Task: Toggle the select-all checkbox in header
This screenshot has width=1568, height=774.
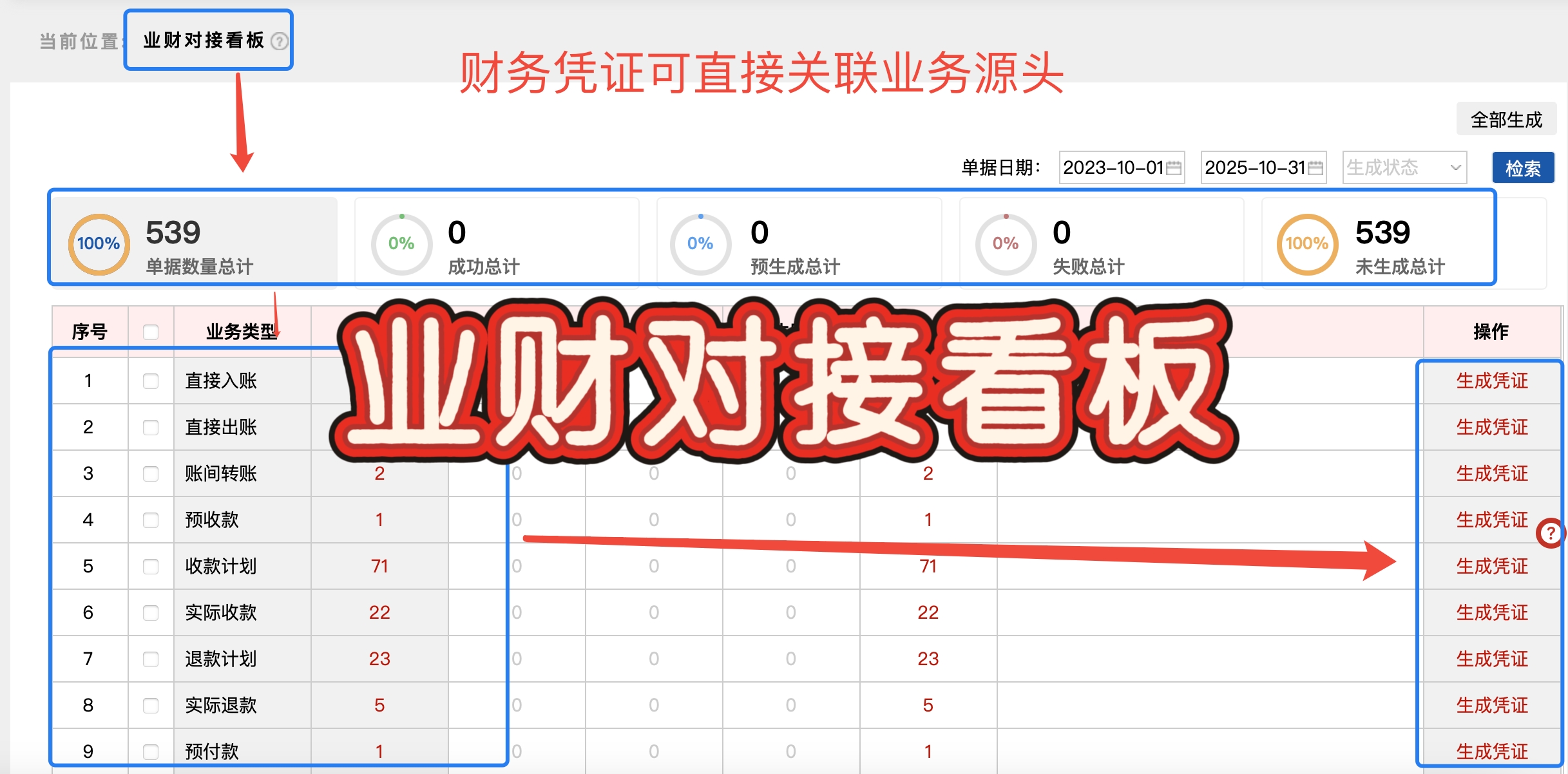Action: coord(151,332)
